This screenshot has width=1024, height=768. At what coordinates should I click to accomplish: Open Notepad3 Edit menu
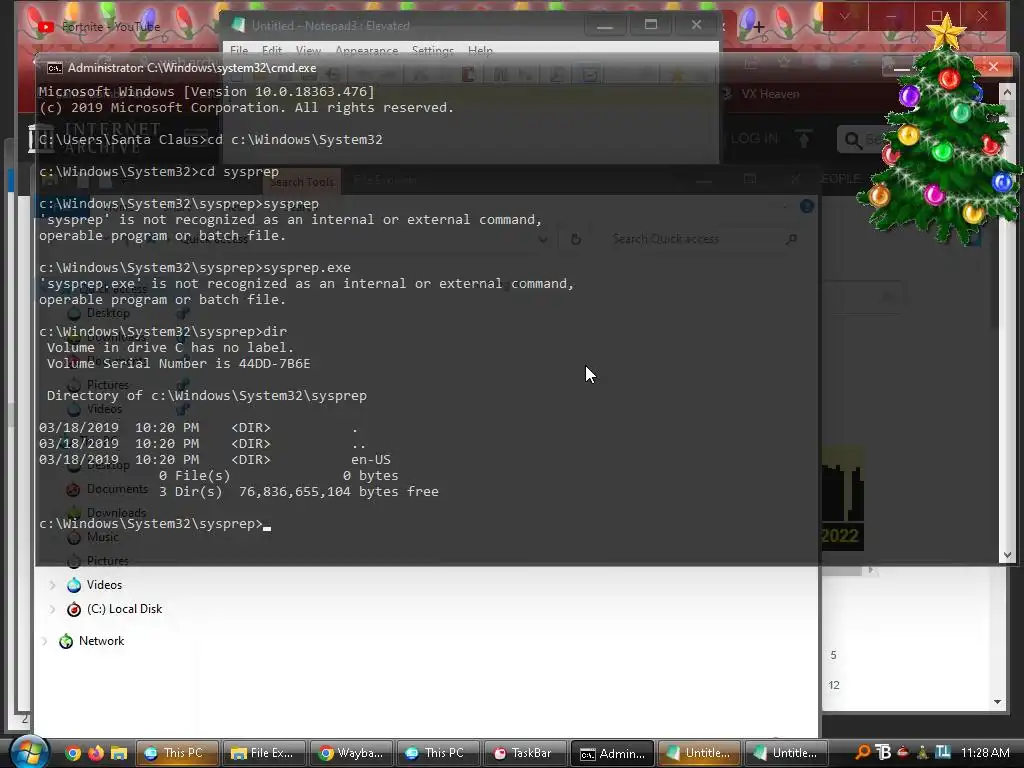[x=272, y=50]
